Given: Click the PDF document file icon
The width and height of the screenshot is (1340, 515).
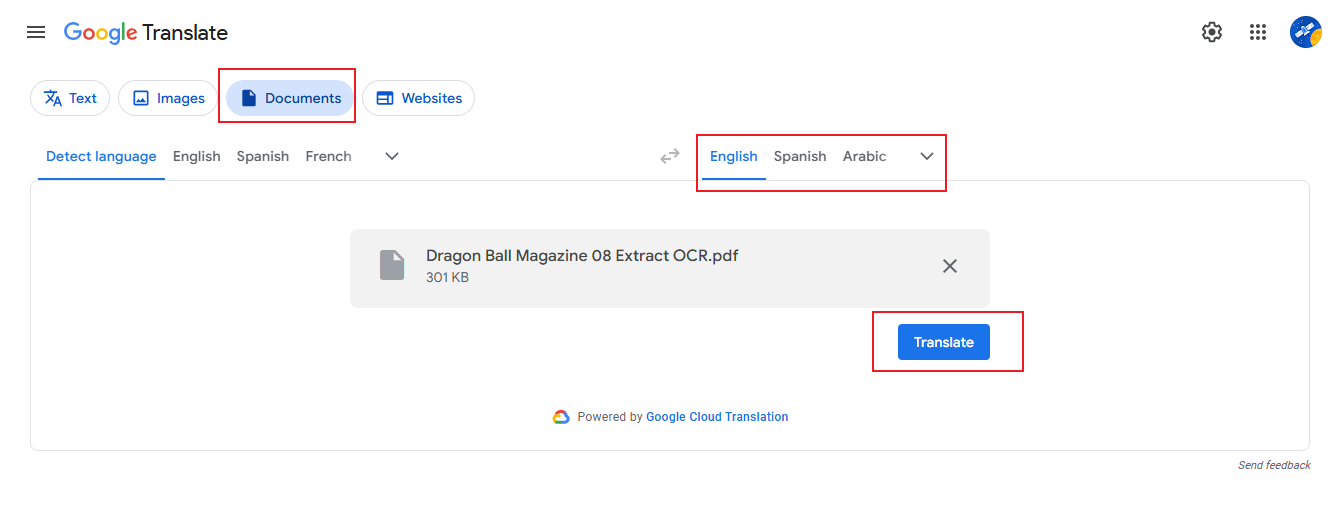Looking at the screenshot, I should (392, 265).
